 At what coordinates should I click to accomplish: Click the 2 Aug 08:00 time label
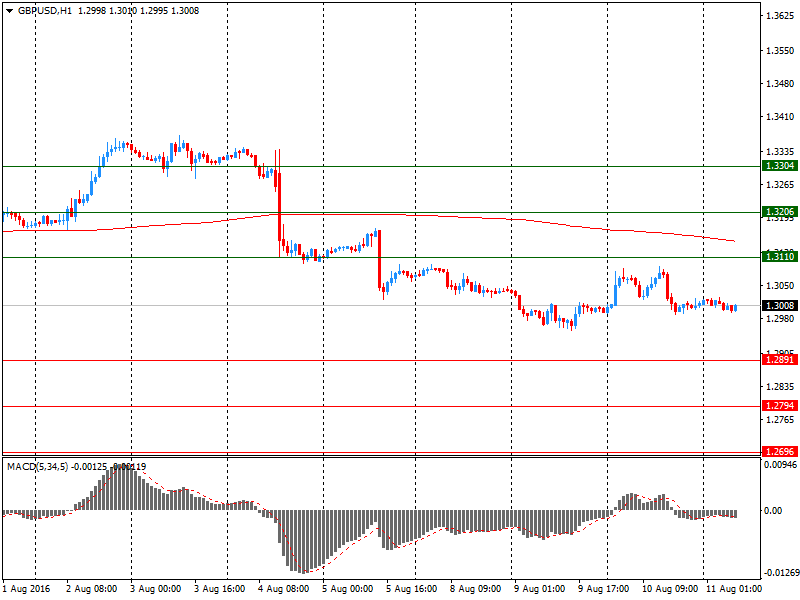[x=92, y=589]
